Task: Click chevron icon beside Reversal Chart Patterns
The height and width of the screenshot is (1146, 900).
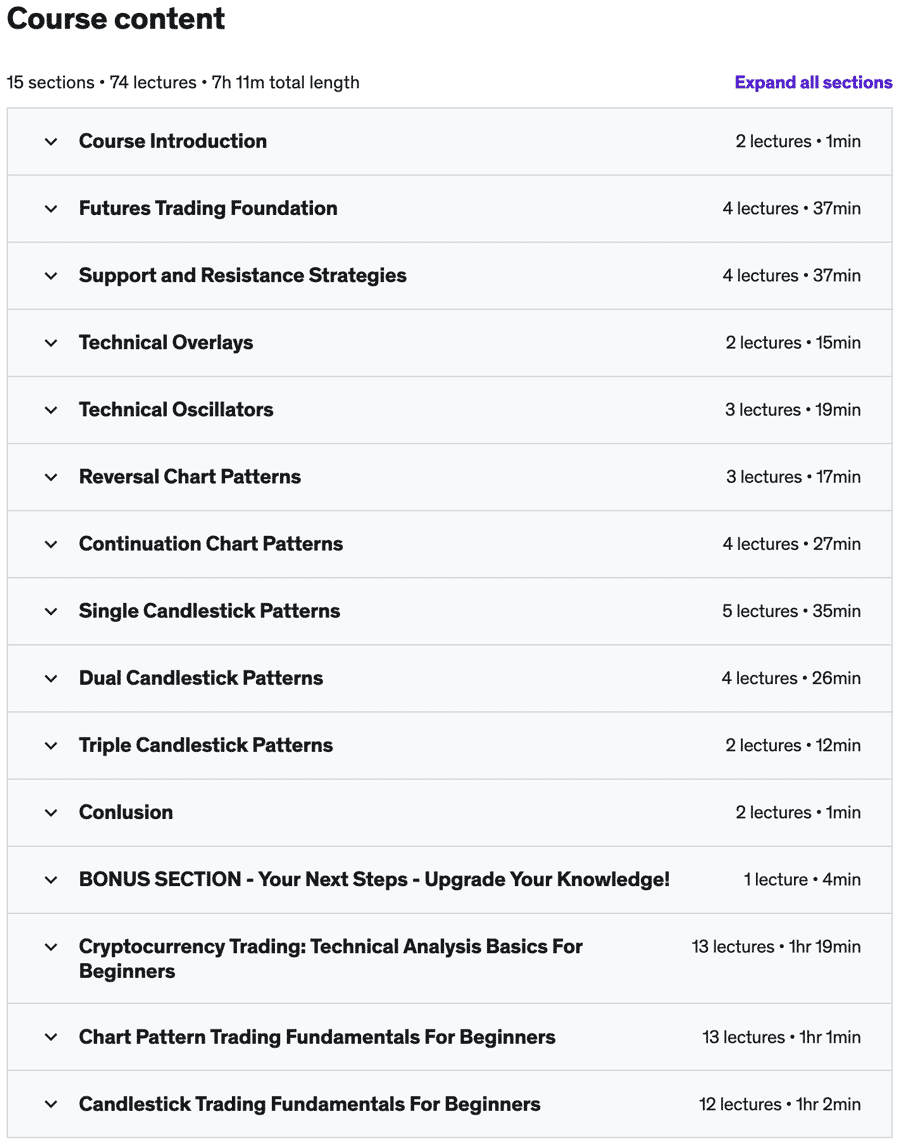Action: tap(51, 477)
